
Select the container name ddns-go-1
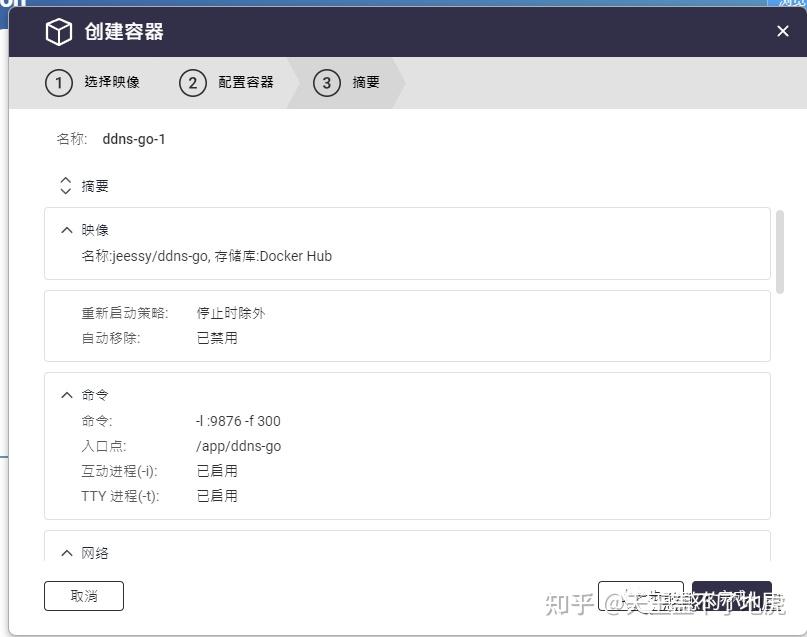pos(133,139)
